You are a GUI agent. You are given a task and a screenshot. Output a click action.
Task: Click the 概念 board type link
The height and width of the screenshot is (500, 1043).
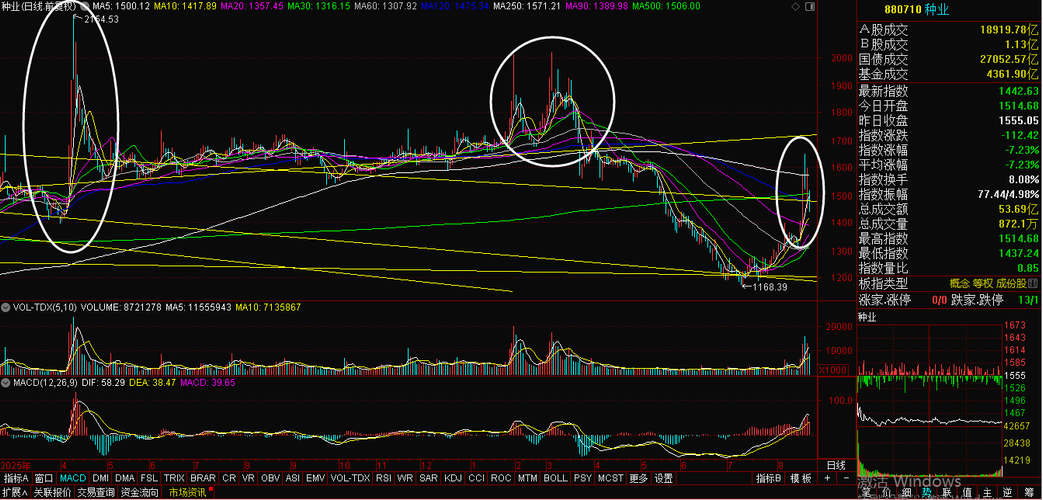tap(959, 285)
